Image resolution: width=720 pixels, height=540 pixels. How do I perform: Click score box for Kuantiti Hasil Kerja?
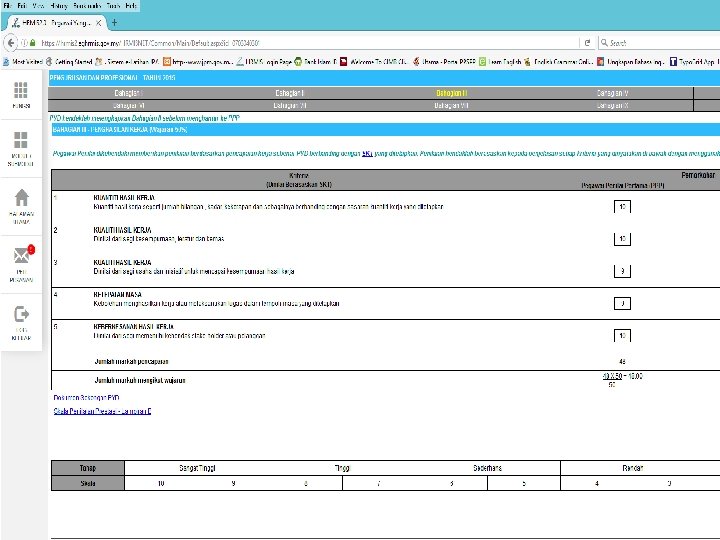tap(622, 207)
